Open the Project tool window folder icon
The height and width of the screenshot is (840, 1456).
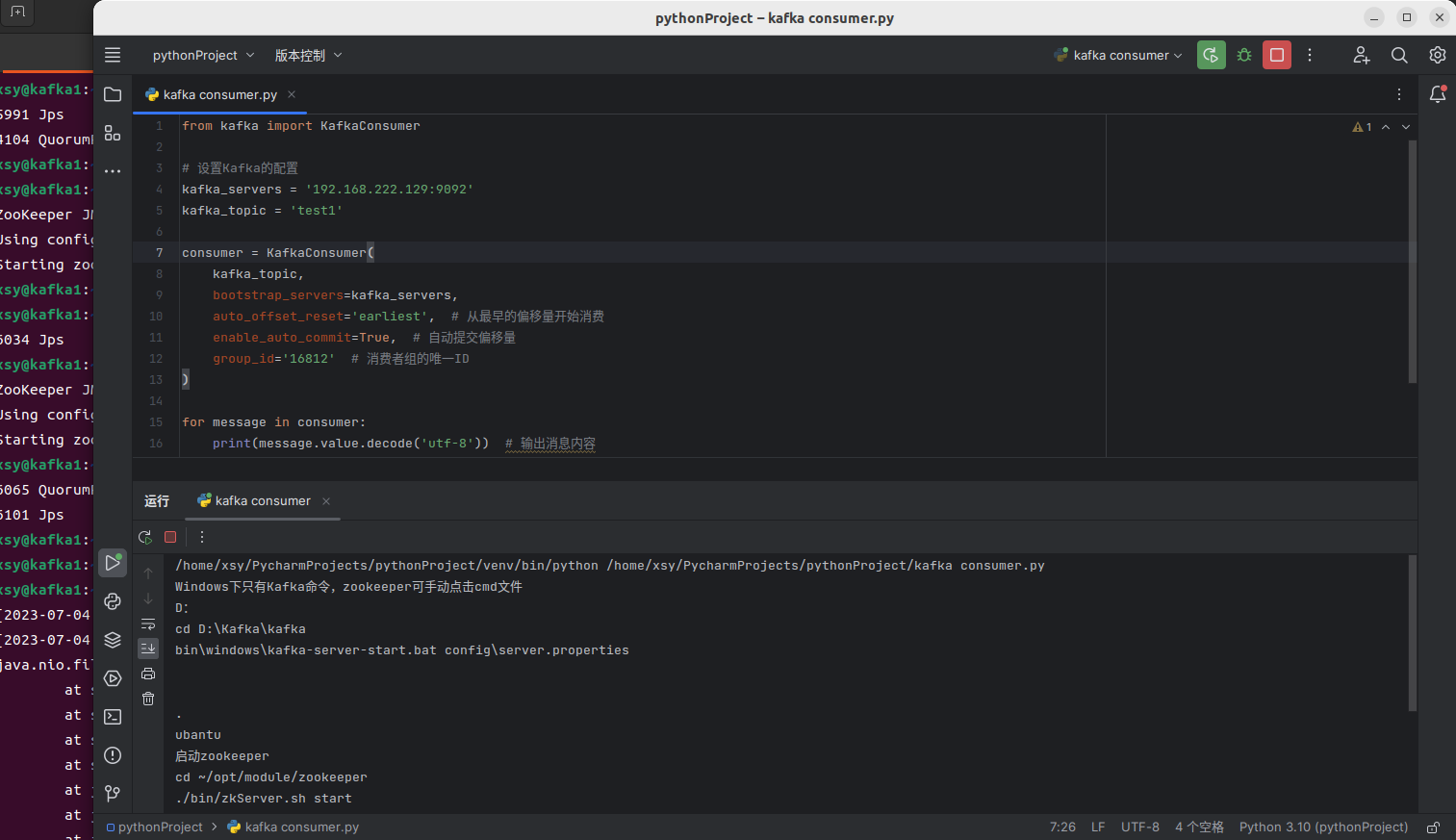pos(113,94)
